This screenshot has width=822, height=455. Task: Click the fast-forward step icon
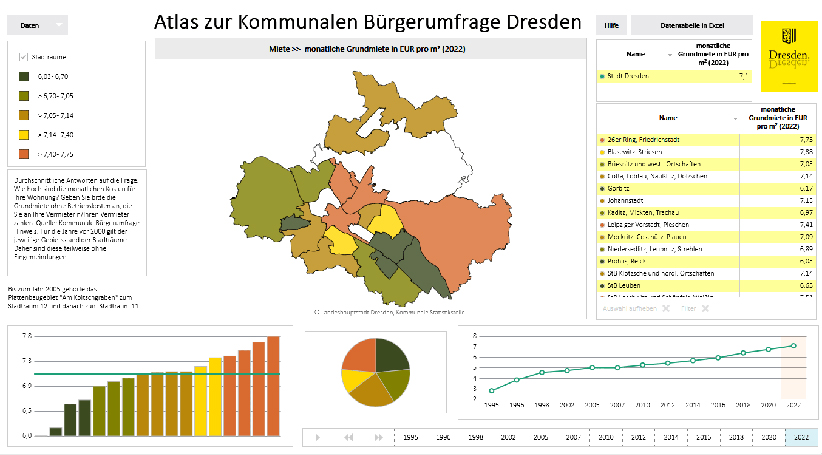coord(378,437)
